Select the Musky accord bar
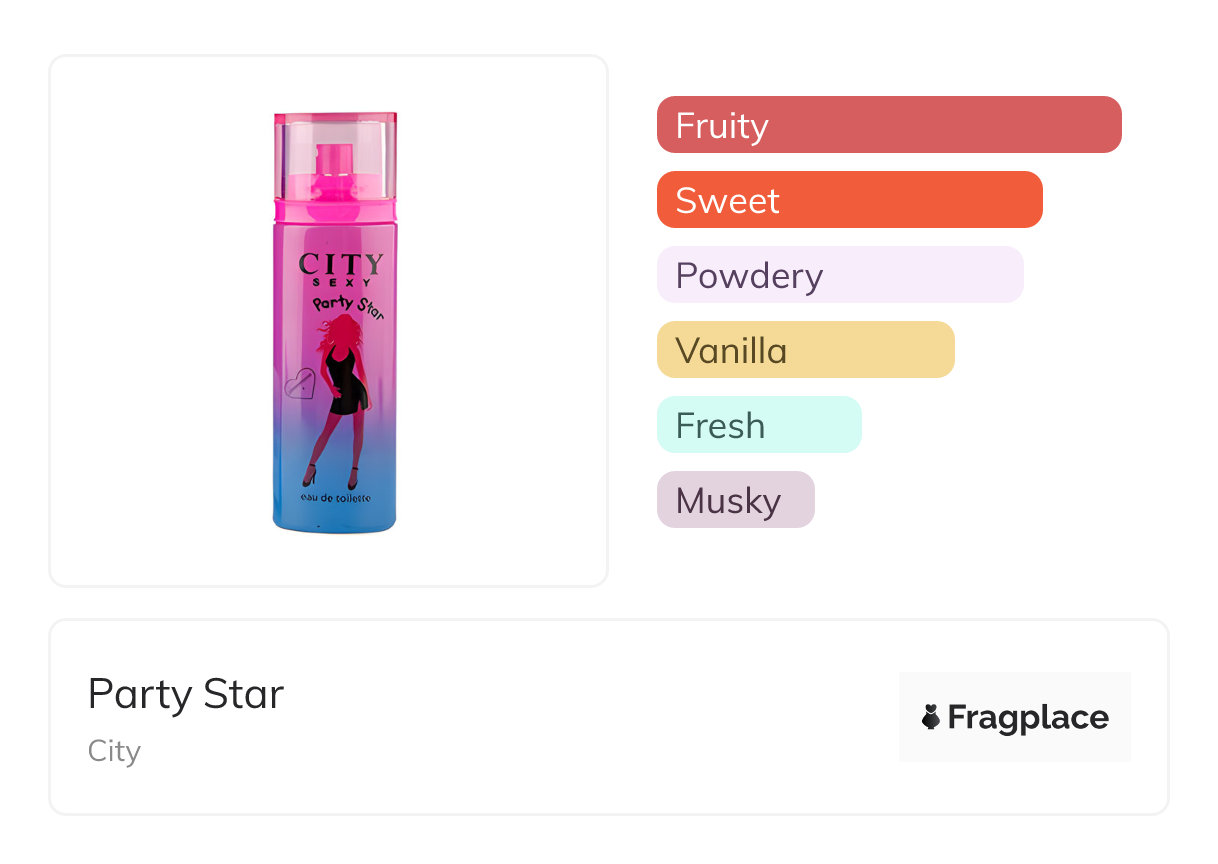 point(735,500)
